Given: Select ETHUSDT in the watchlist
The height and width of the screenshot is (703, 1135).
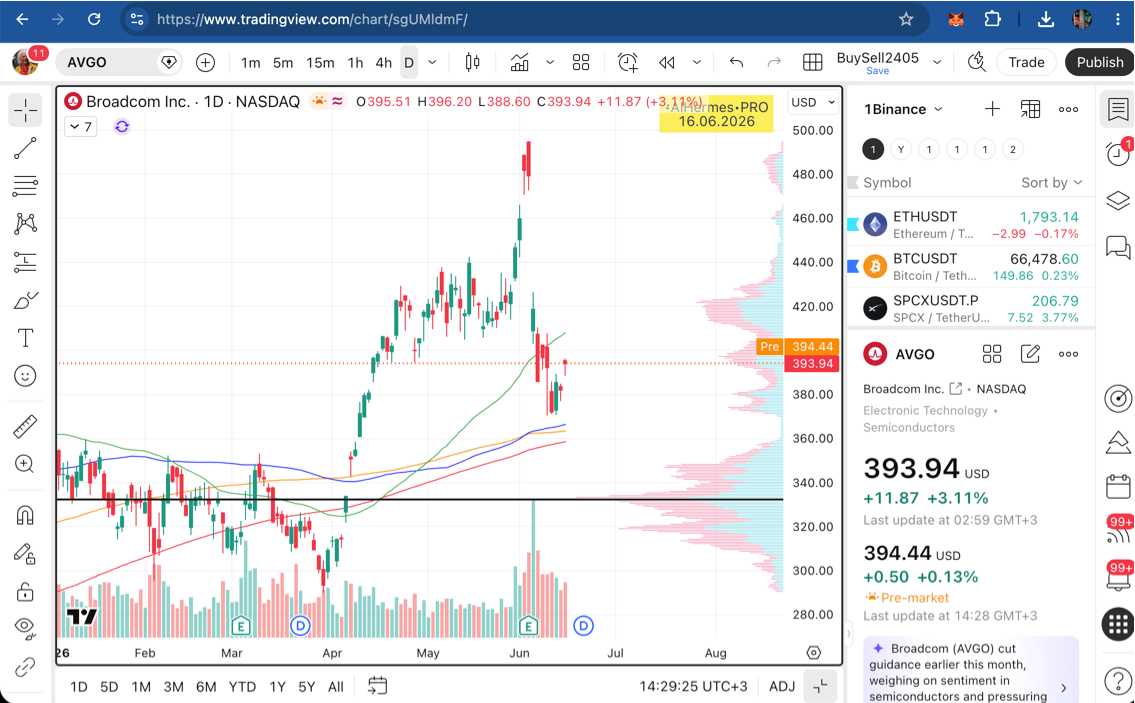Looking at the screenshot, I should (x=971, y=225).
